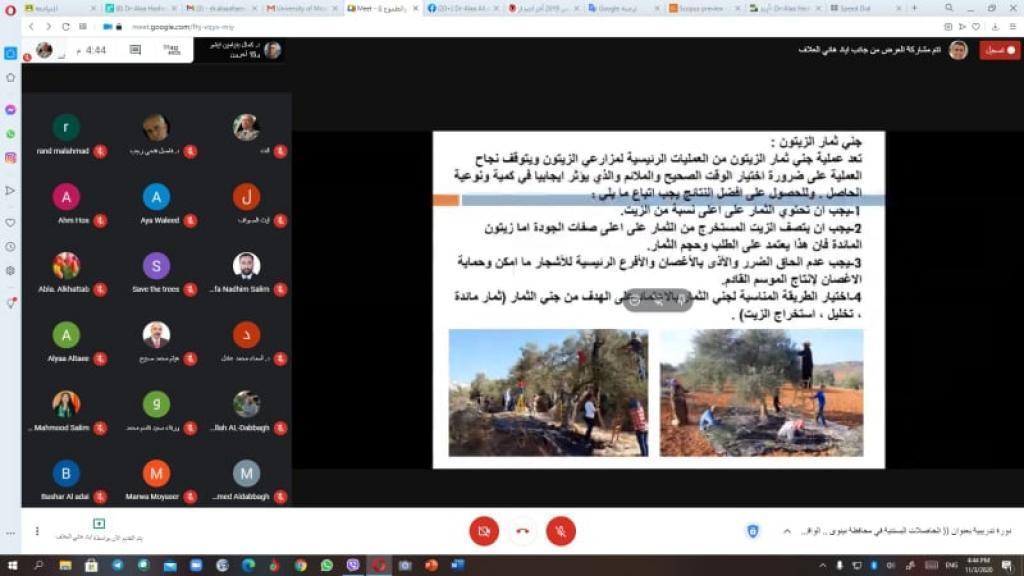Open the Opera sidebar history clock icon
Viewport: 1024px width, 576px height.
pos(10,246)
